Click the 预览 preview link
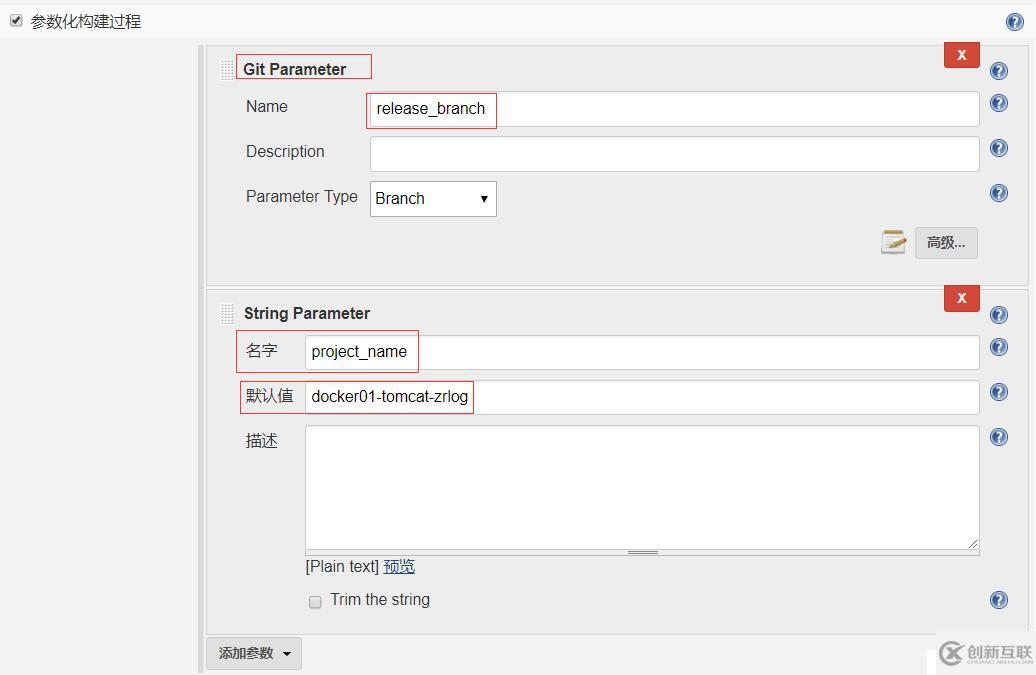The height and width of the screenshot is (675, 1036). click(x=399, y=566)
